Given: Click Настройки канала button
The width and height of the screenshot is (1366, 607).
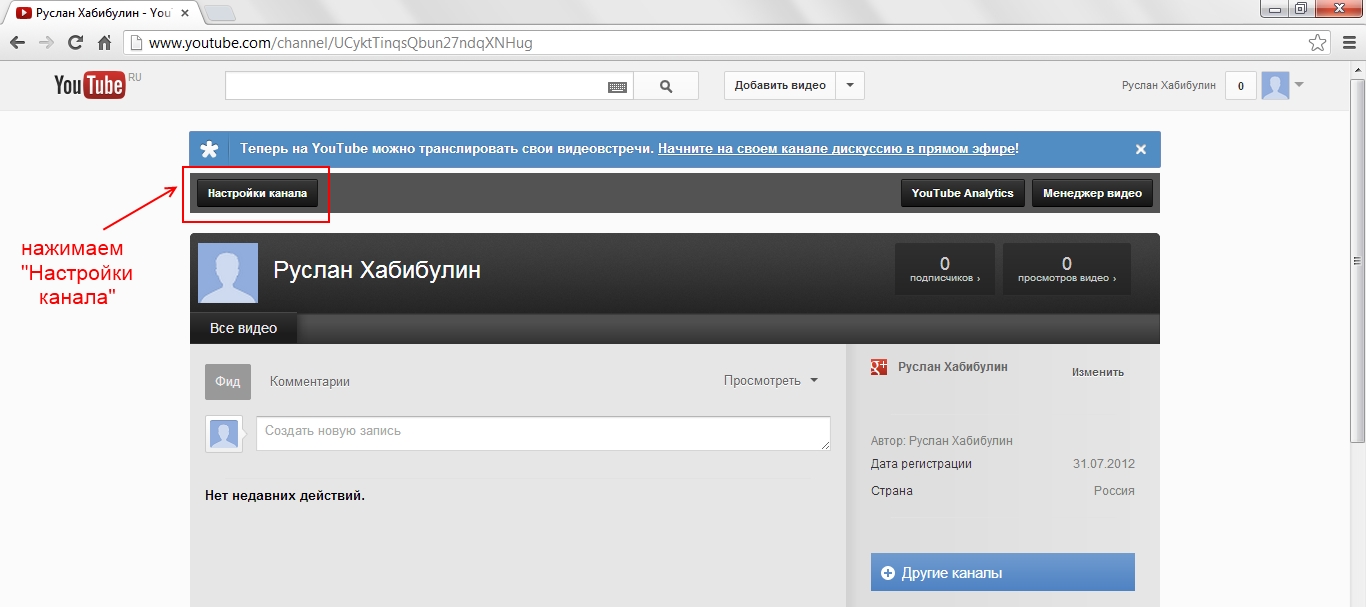Looking at the screenshot, I should (x=257, y=193).
